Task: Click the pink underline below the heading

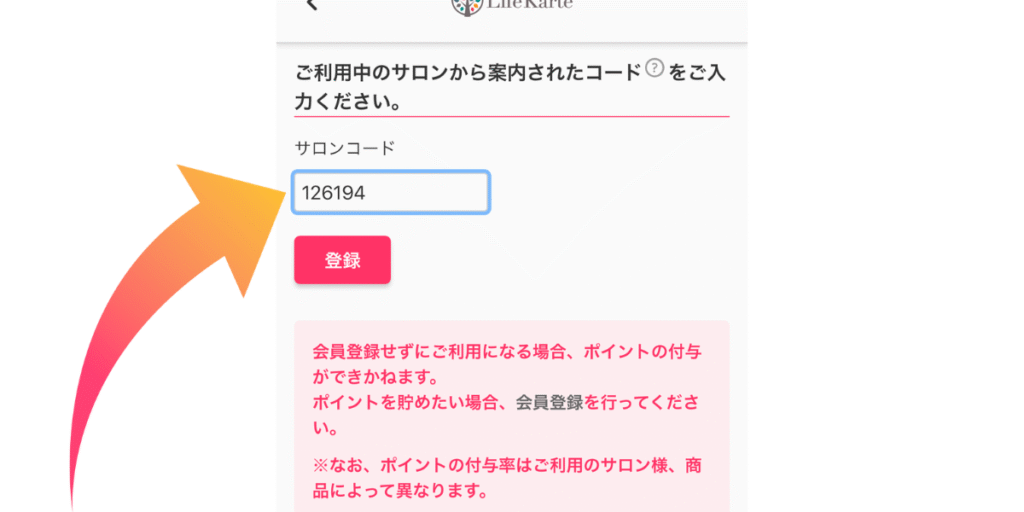Action: click(512, 116)
